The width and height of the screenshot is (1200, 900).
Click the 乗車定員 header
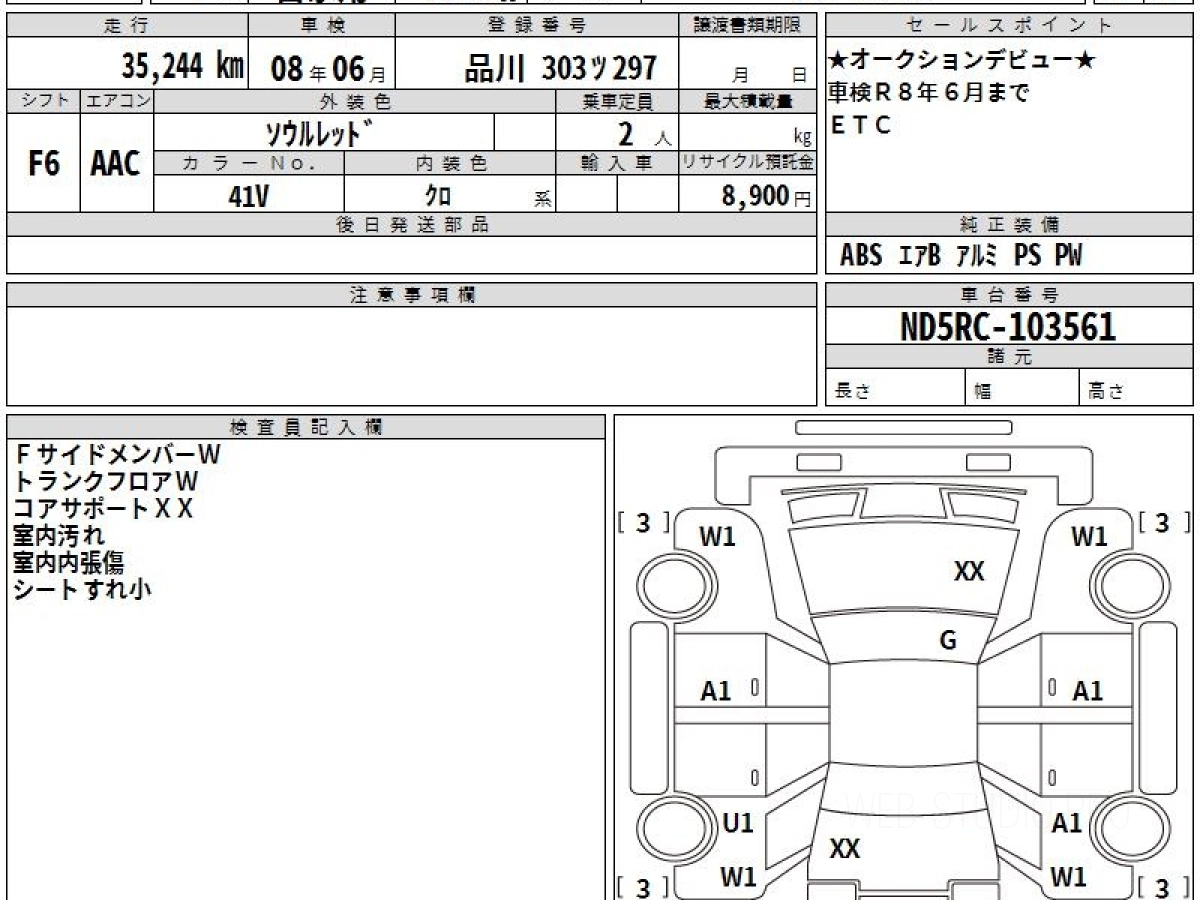tap(617, 101)
